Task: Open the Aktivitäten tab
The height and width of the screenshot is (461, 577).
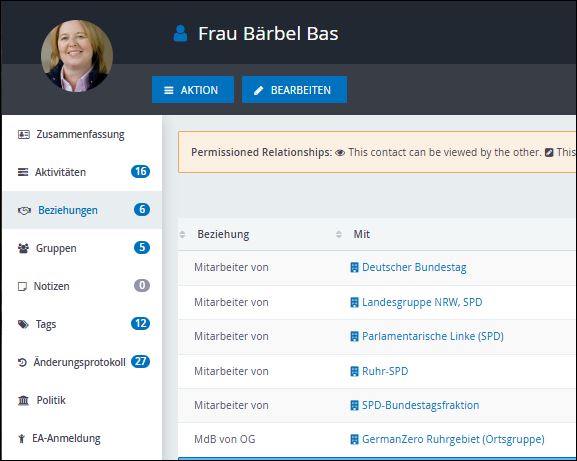Action: click(x=82, y=172)
